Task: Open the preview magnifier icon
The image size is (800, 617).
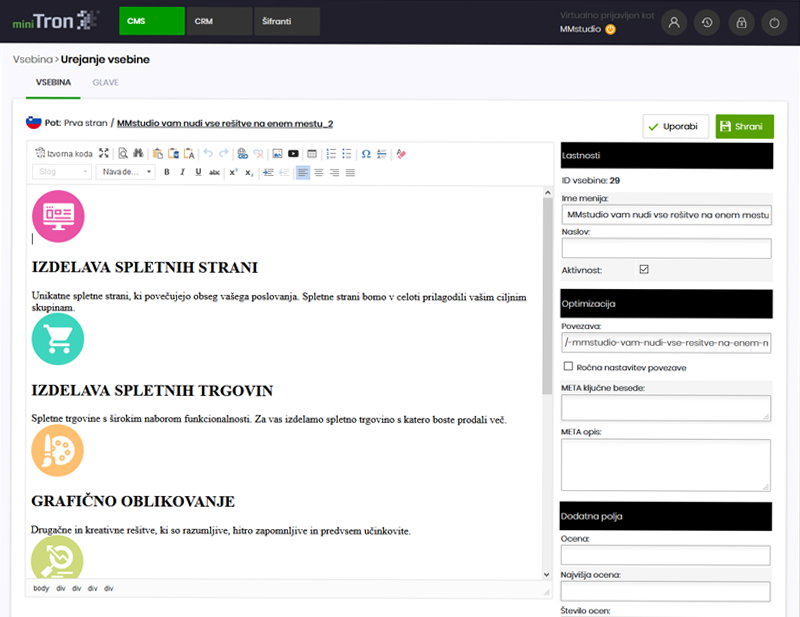Action: 123,153
